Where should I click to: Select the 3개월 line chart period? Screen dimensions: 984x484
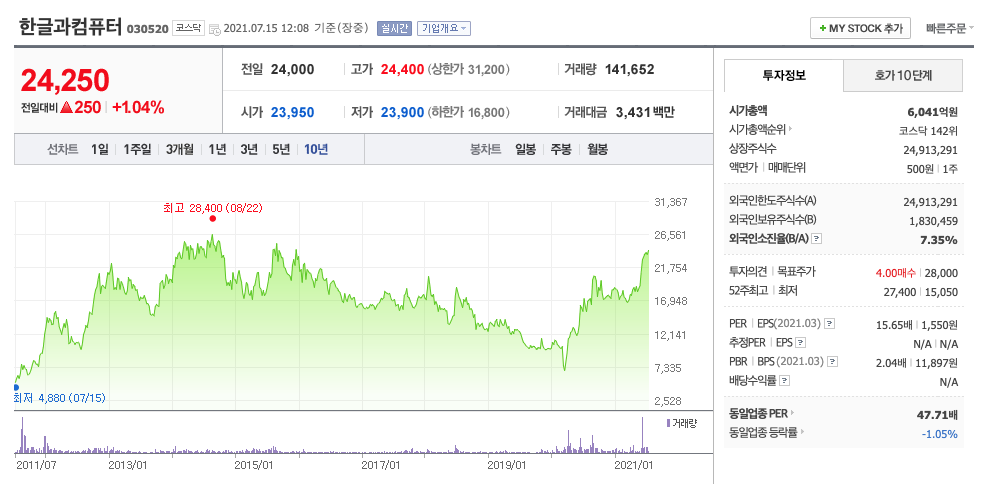tap(179, 149)
